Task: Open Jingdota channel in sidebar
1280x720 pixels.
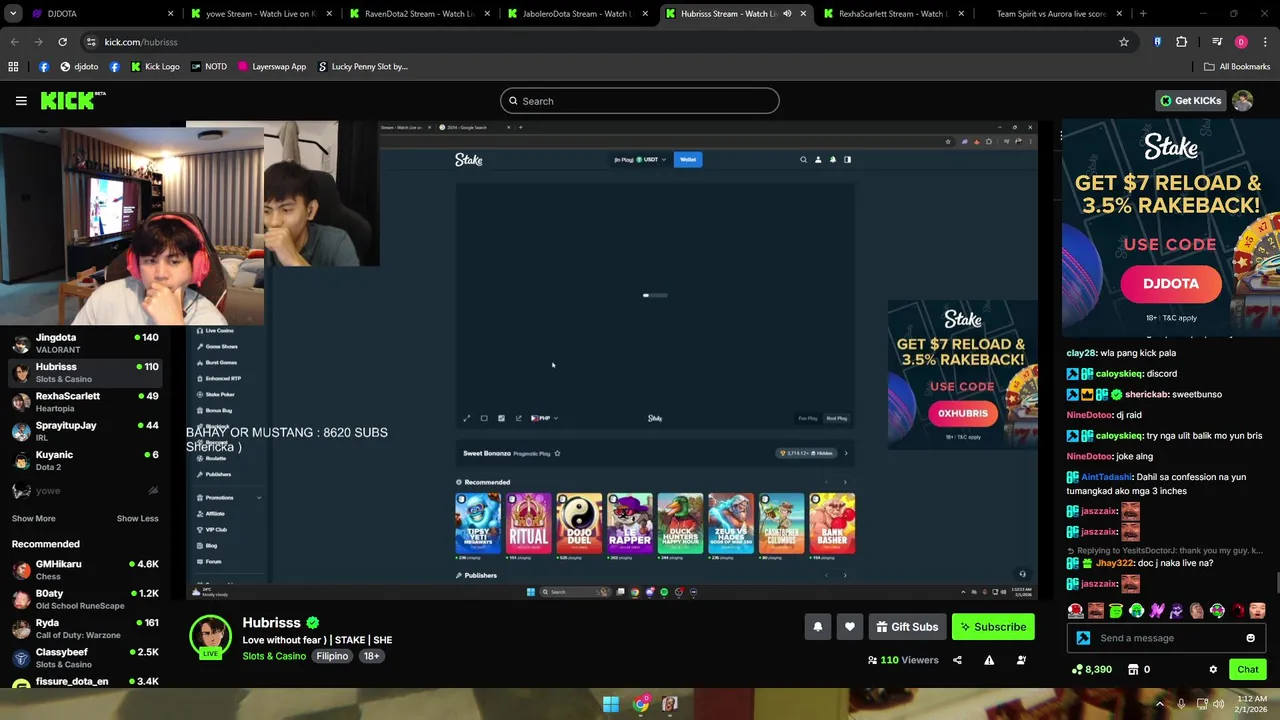Action: (x=85, y=343)
